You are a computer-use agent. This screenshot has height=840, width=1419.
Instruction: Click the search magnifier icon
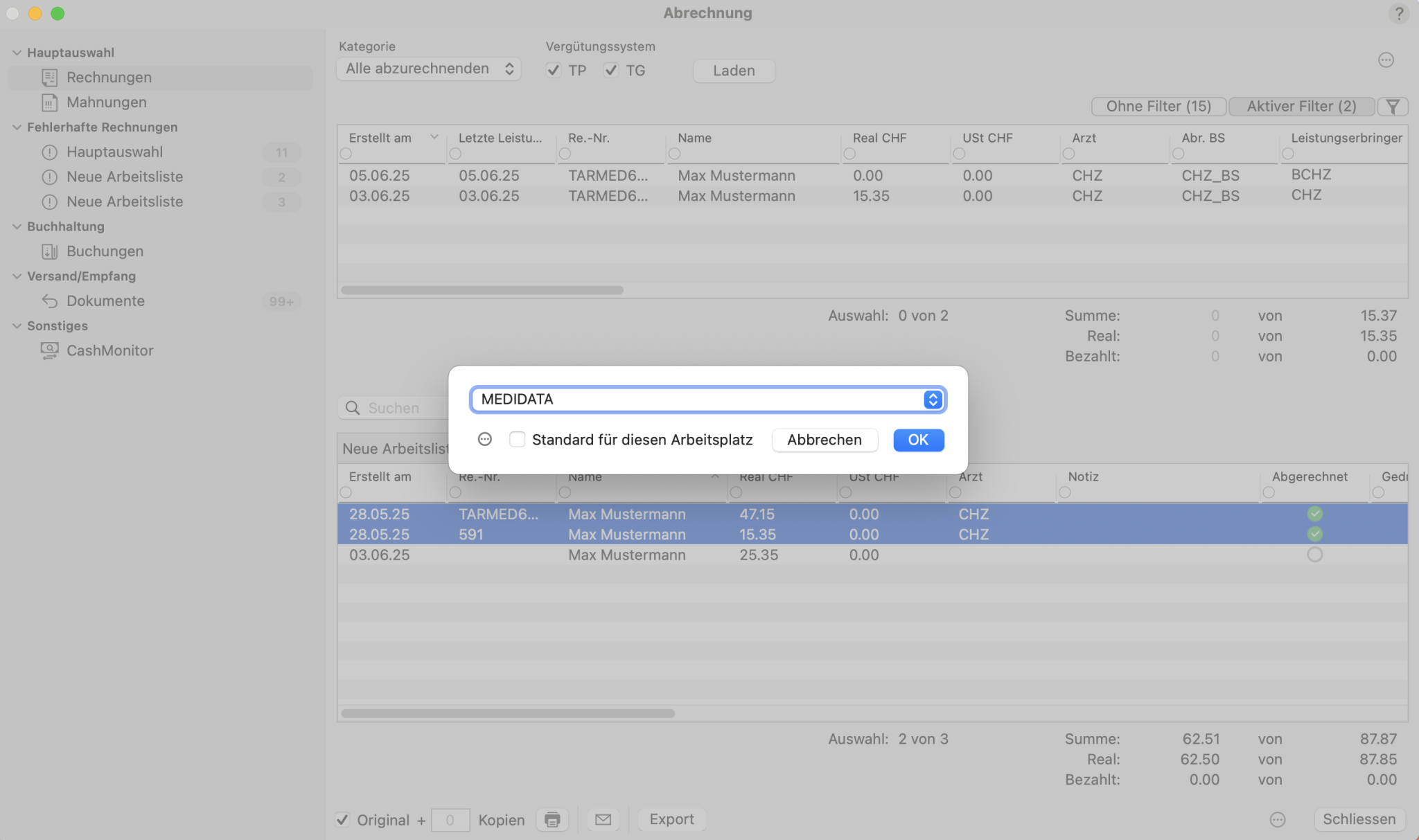[353, 408]
